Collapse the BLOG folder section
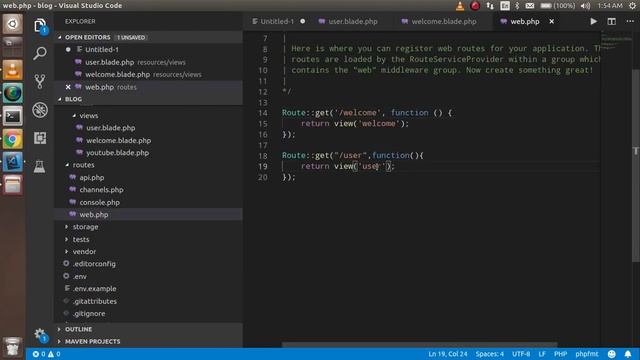The height and width of the screenshot is (360, 640). tap(149, 99)
